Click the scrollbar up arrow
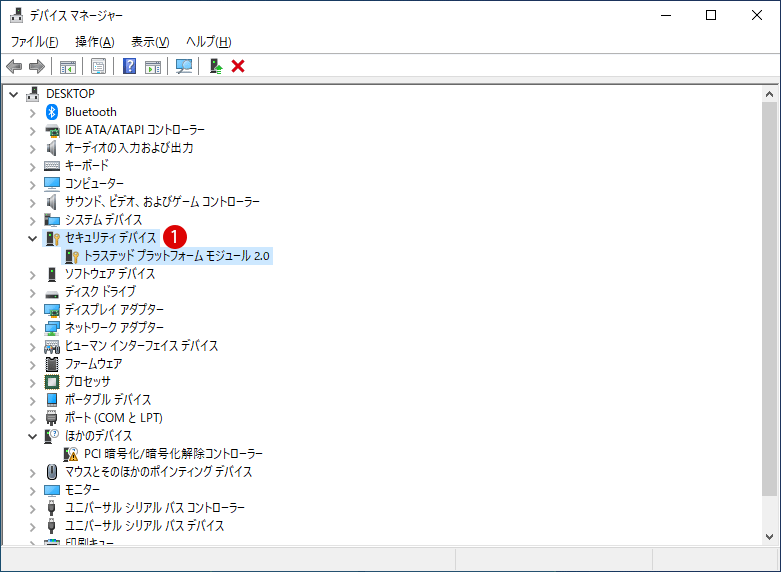This screenshot has height=572, width=781. coord(770,94)
